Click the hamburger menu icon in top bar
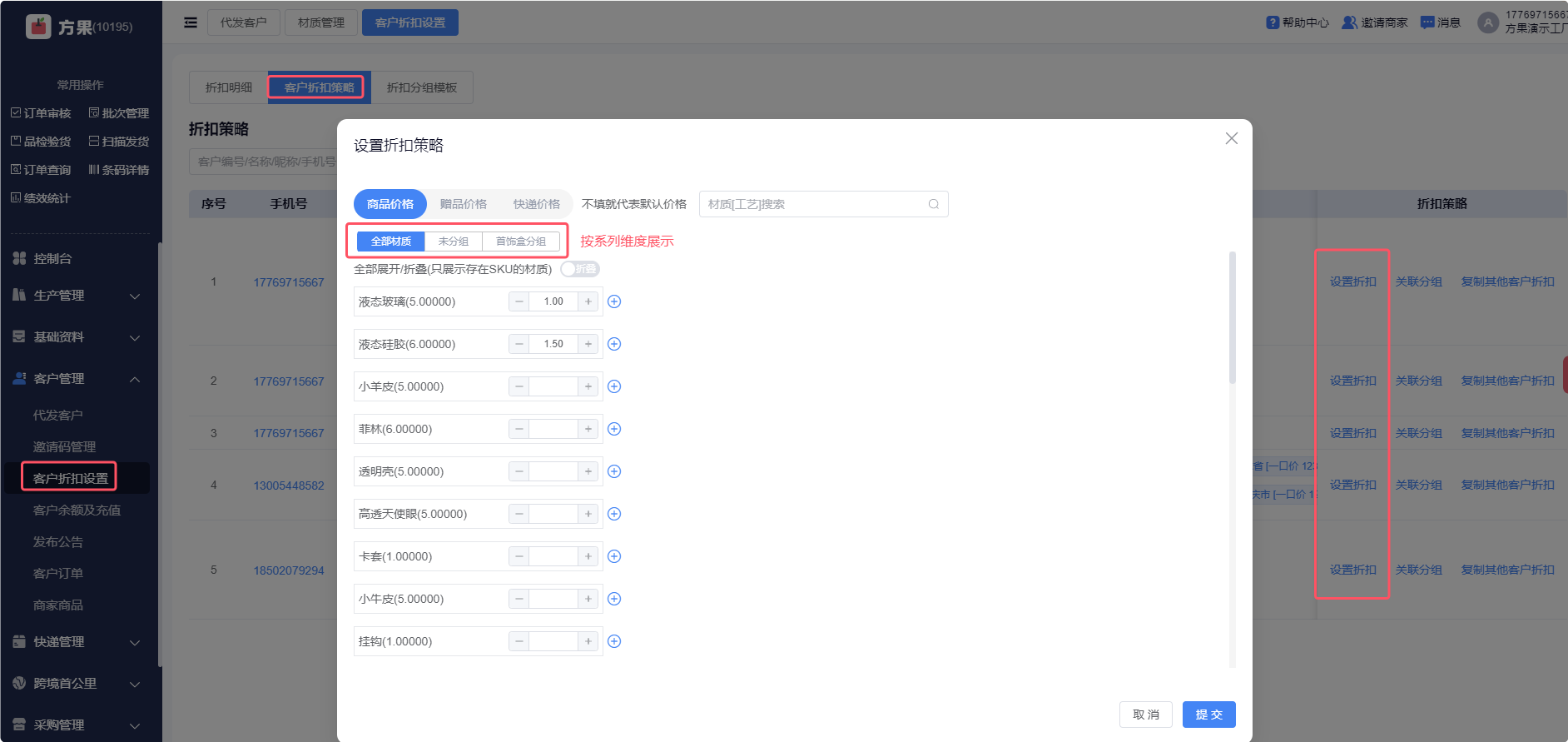Image resolution: width=1568 pixels, height=742 pixels. pyautogui.click(x=191, y=22)
